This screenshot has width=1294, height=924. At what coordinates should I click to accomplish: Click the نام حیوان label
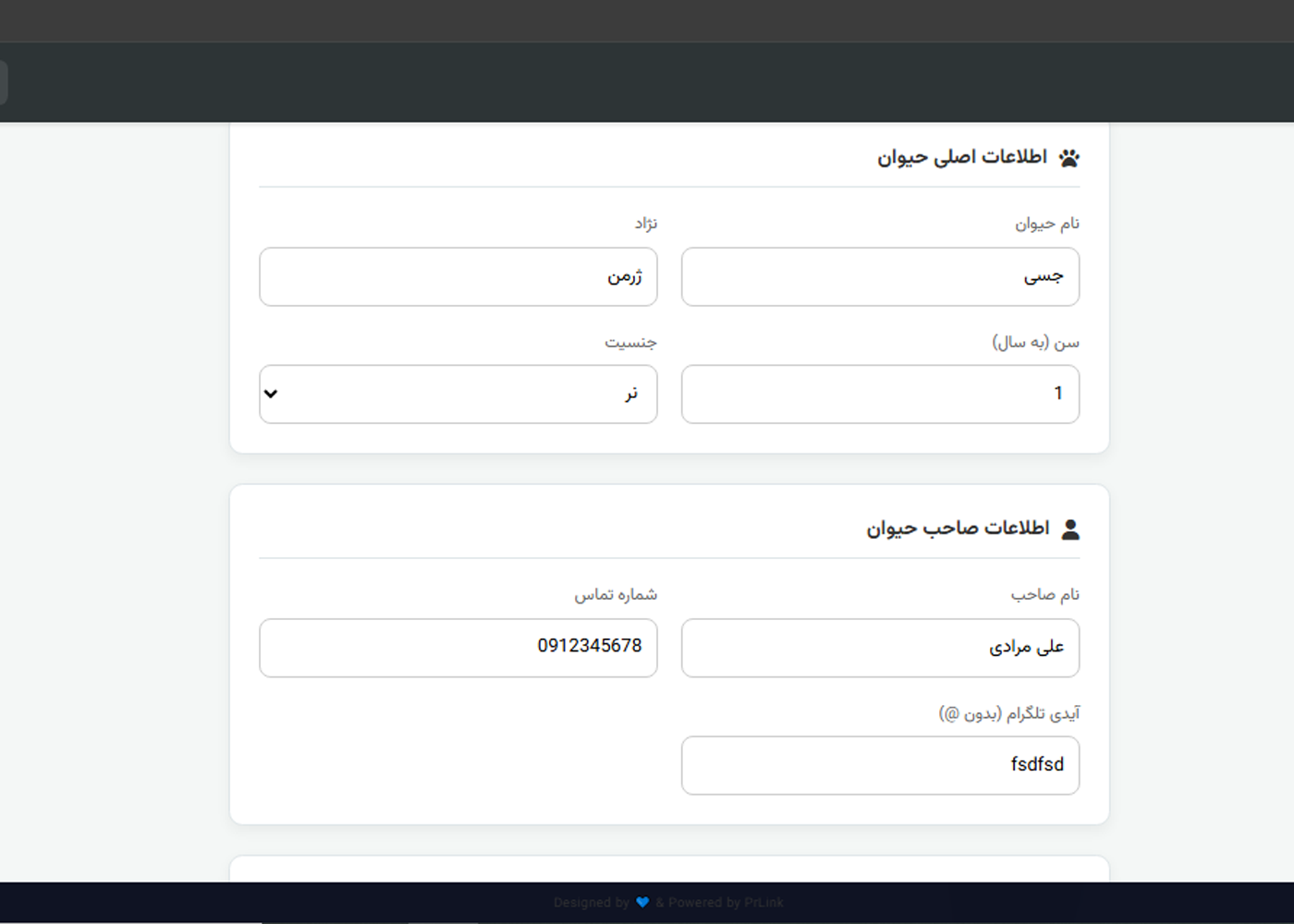(1047, 224)
